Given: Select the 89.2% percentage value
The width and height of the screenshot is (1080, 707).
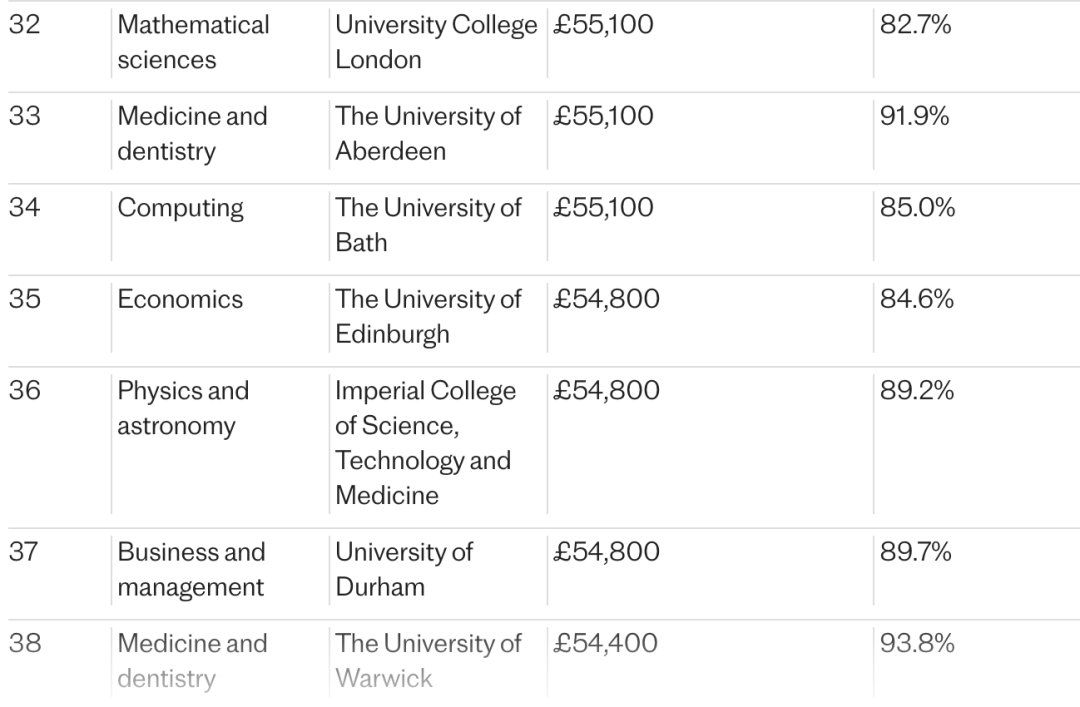Looking at the screenshot, I should (x=917, y=391).
